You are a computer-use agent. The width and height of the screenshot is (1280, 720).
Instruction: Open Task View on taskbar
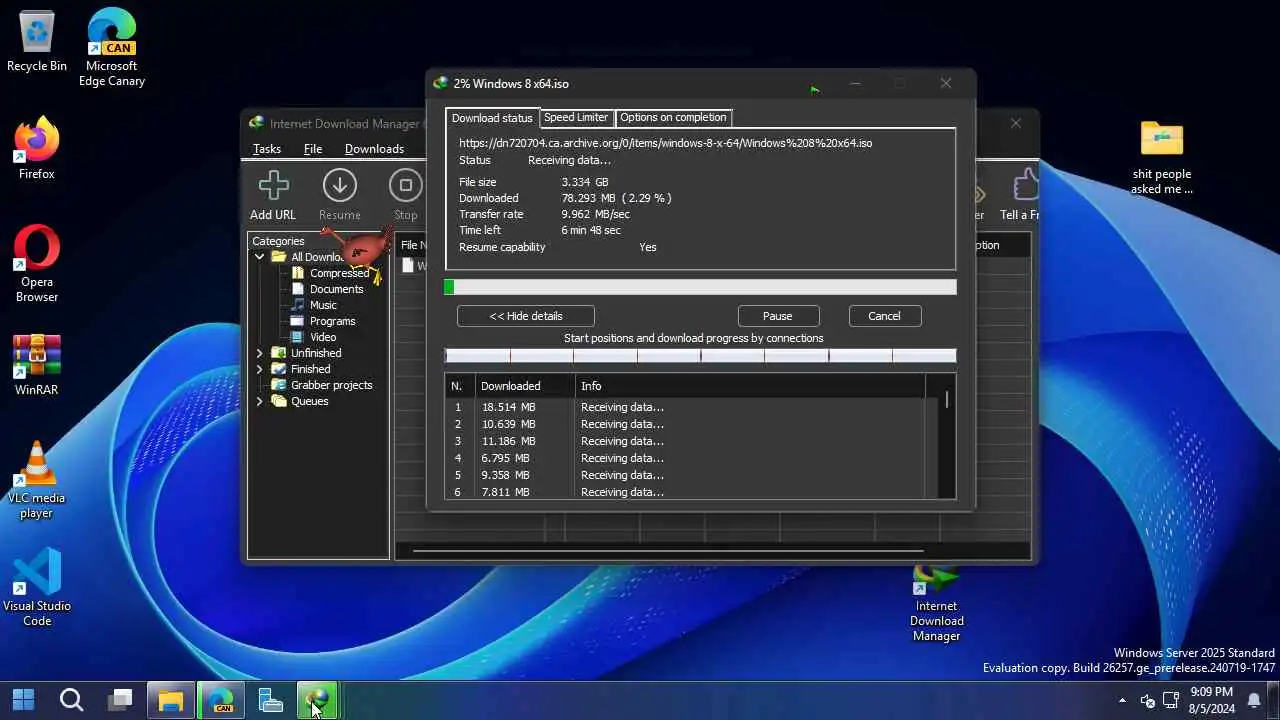coord(121,699)
